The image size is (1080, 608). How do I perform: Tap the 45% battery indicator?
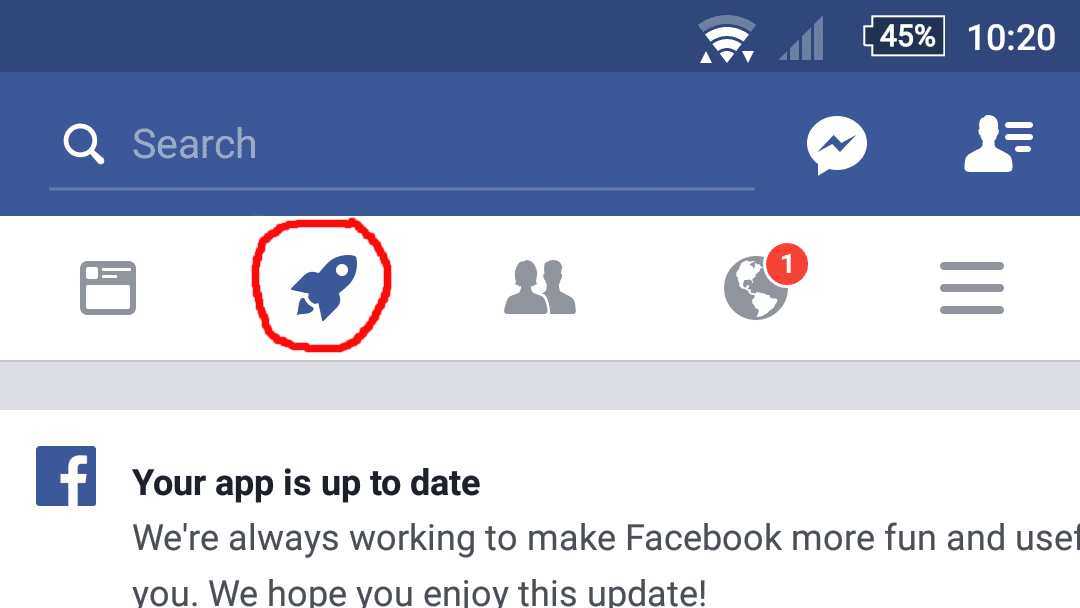click(904, 36)
